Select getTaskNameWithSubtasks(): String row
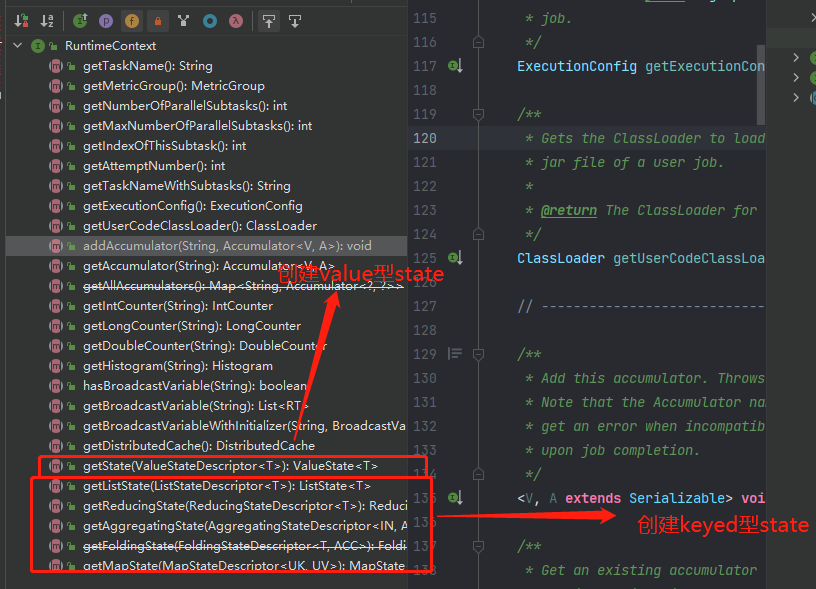The image size is (816, 589). tap(207, 186)
